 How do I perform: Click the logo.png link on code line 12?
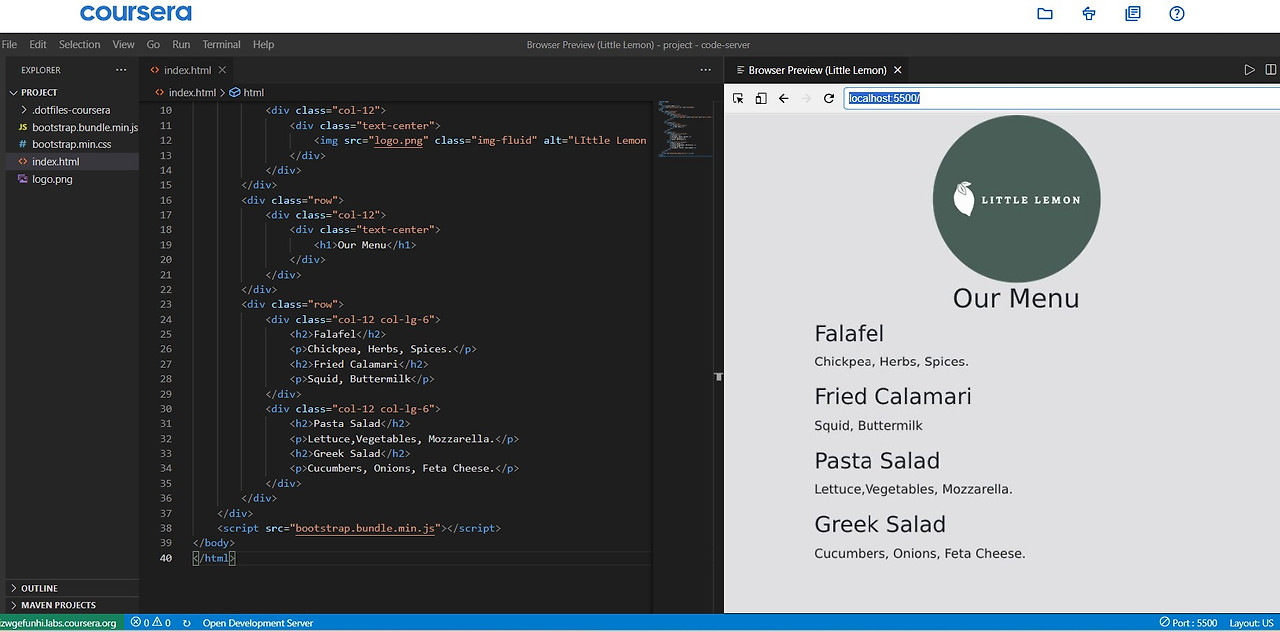click(397, 140)
